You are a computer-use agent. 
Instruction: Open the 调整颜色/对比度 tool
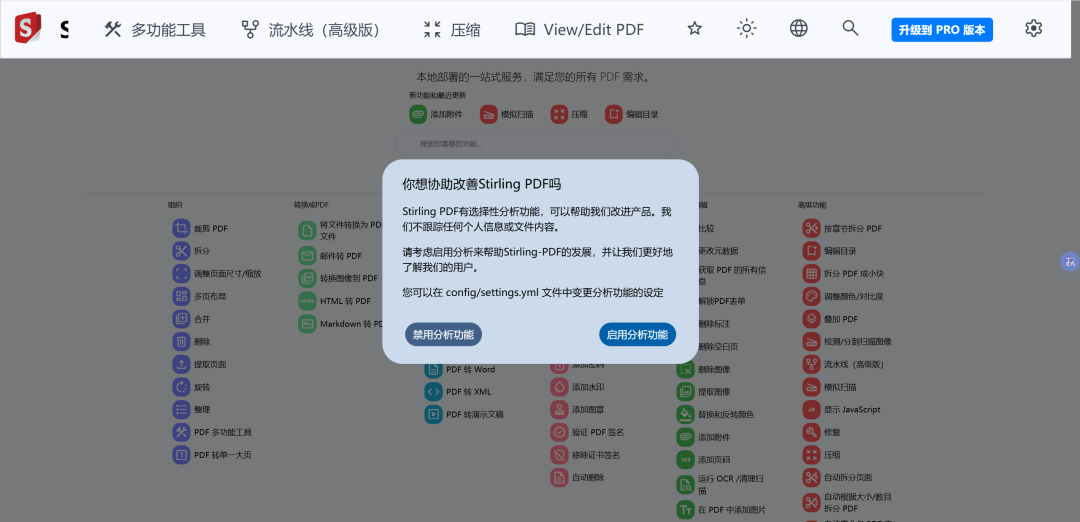point(843,297)
